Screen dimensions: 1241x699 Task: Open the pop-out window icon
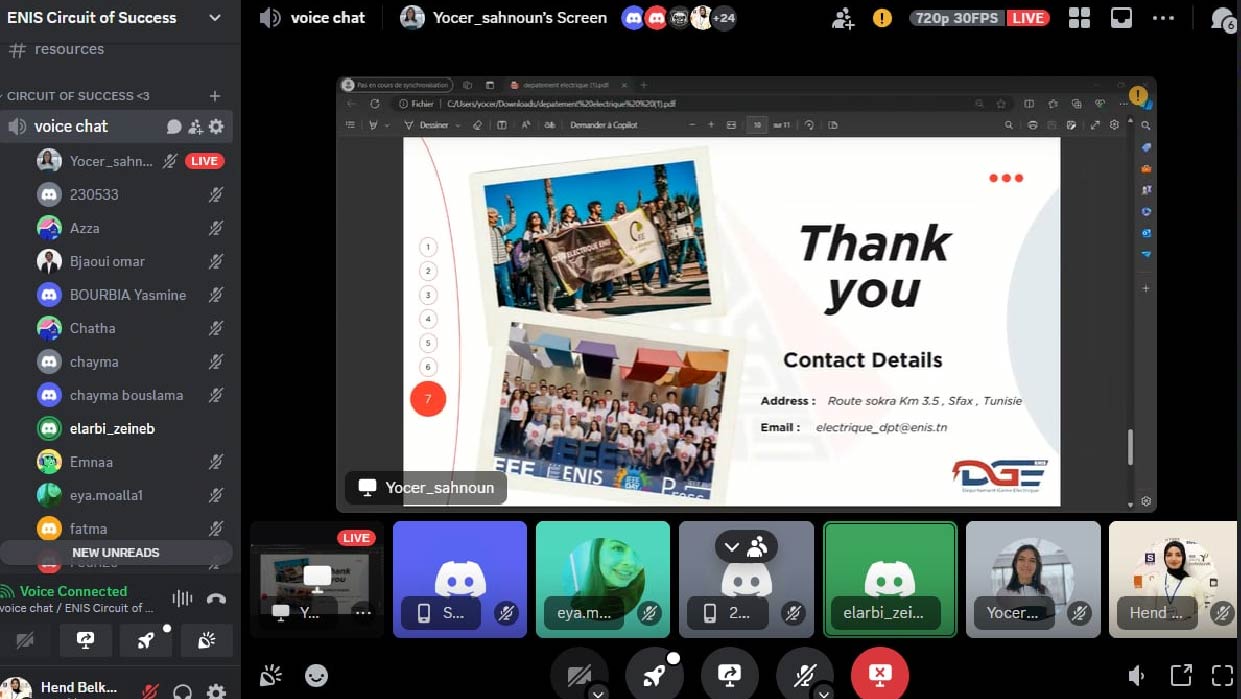1181,676
